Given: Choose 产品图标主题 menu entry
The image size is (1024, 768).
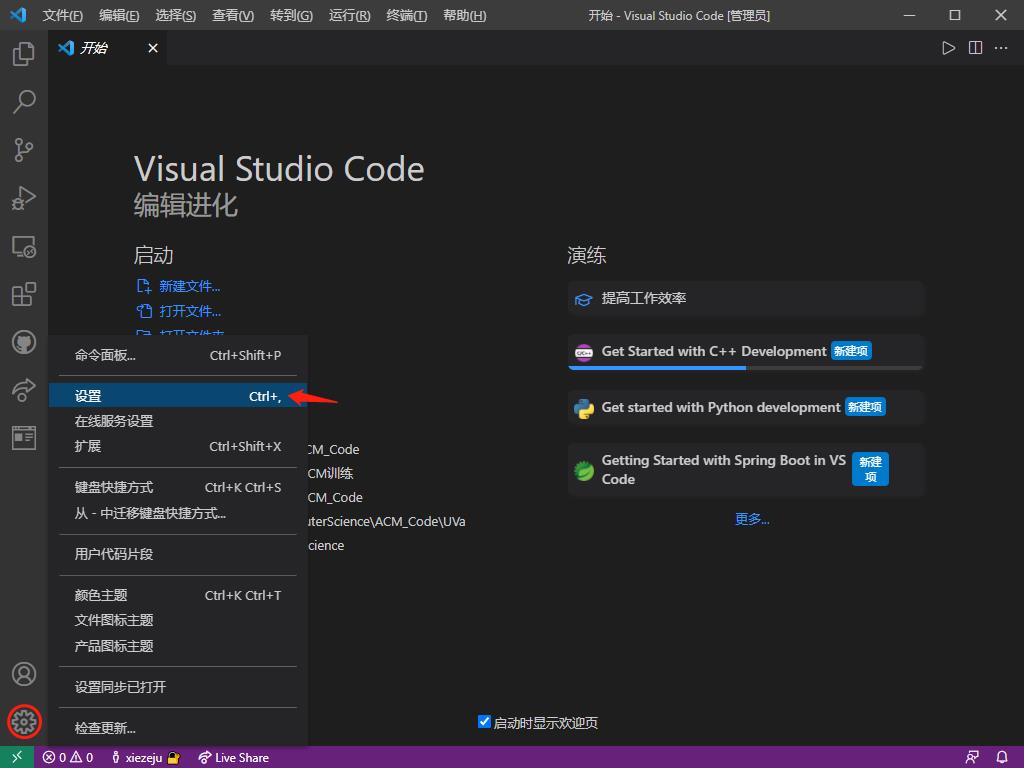Looking at the screenshot, I should [178, 646].
